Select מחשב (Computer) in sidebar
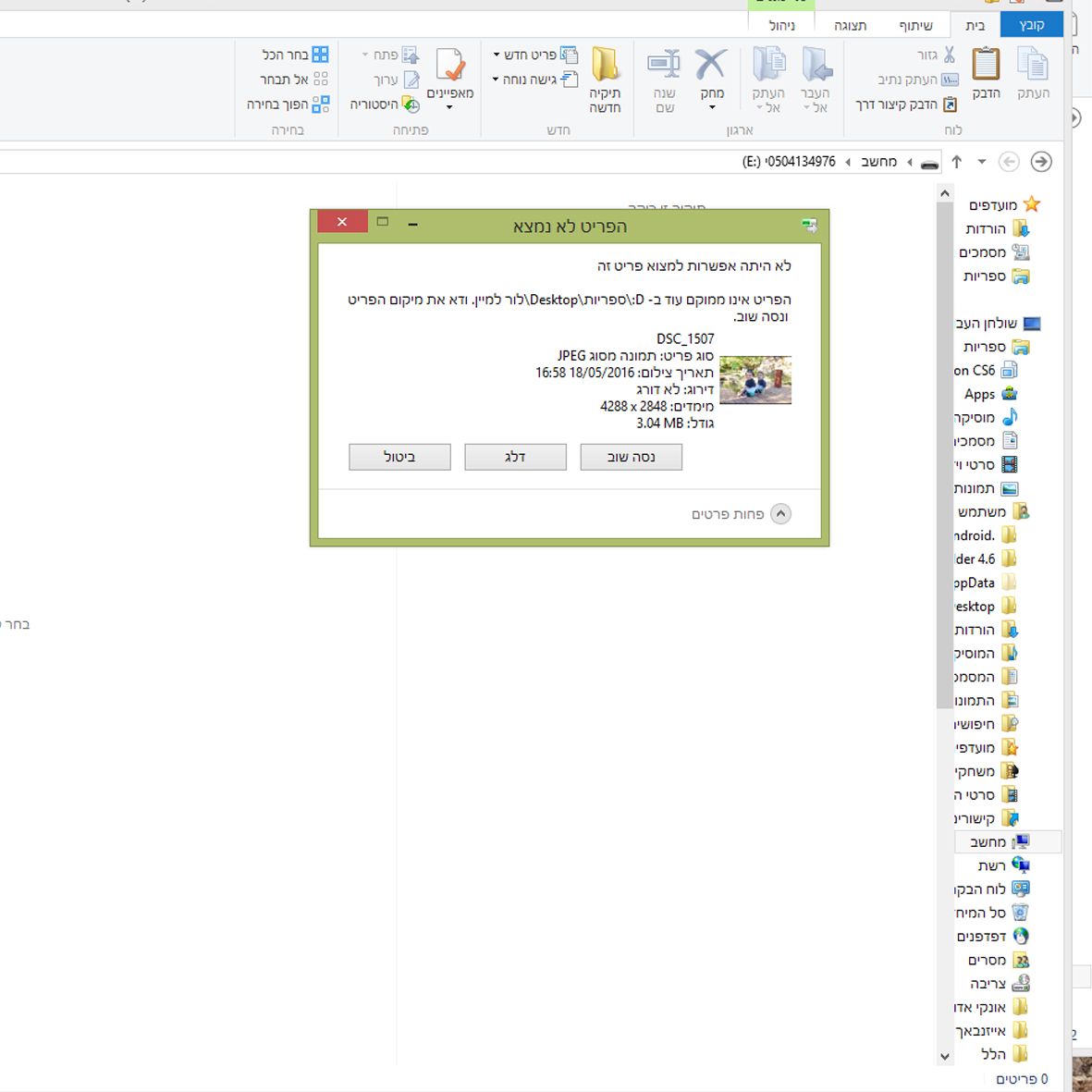Image resolution: width=1092 pixels, height=1092 pixels. (x=1008, y=842)
